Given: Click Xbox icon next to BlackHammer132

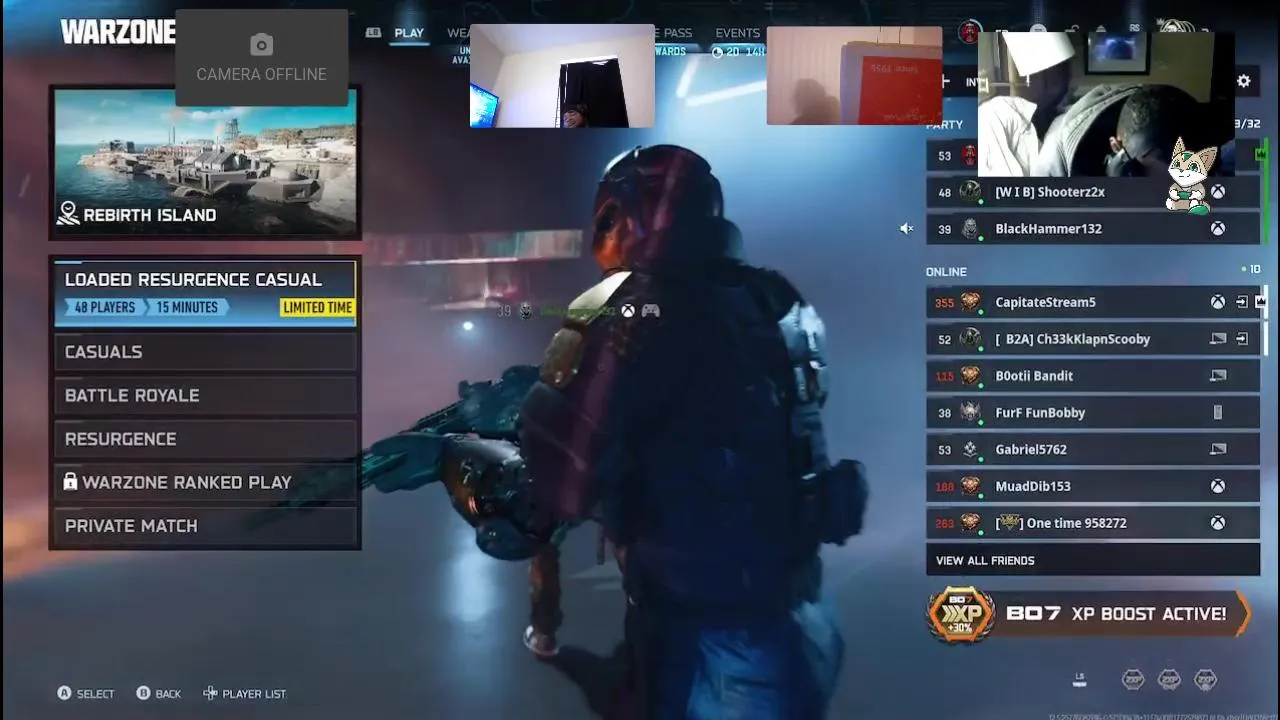Looking at the screenshot, I should point(1218,229).
